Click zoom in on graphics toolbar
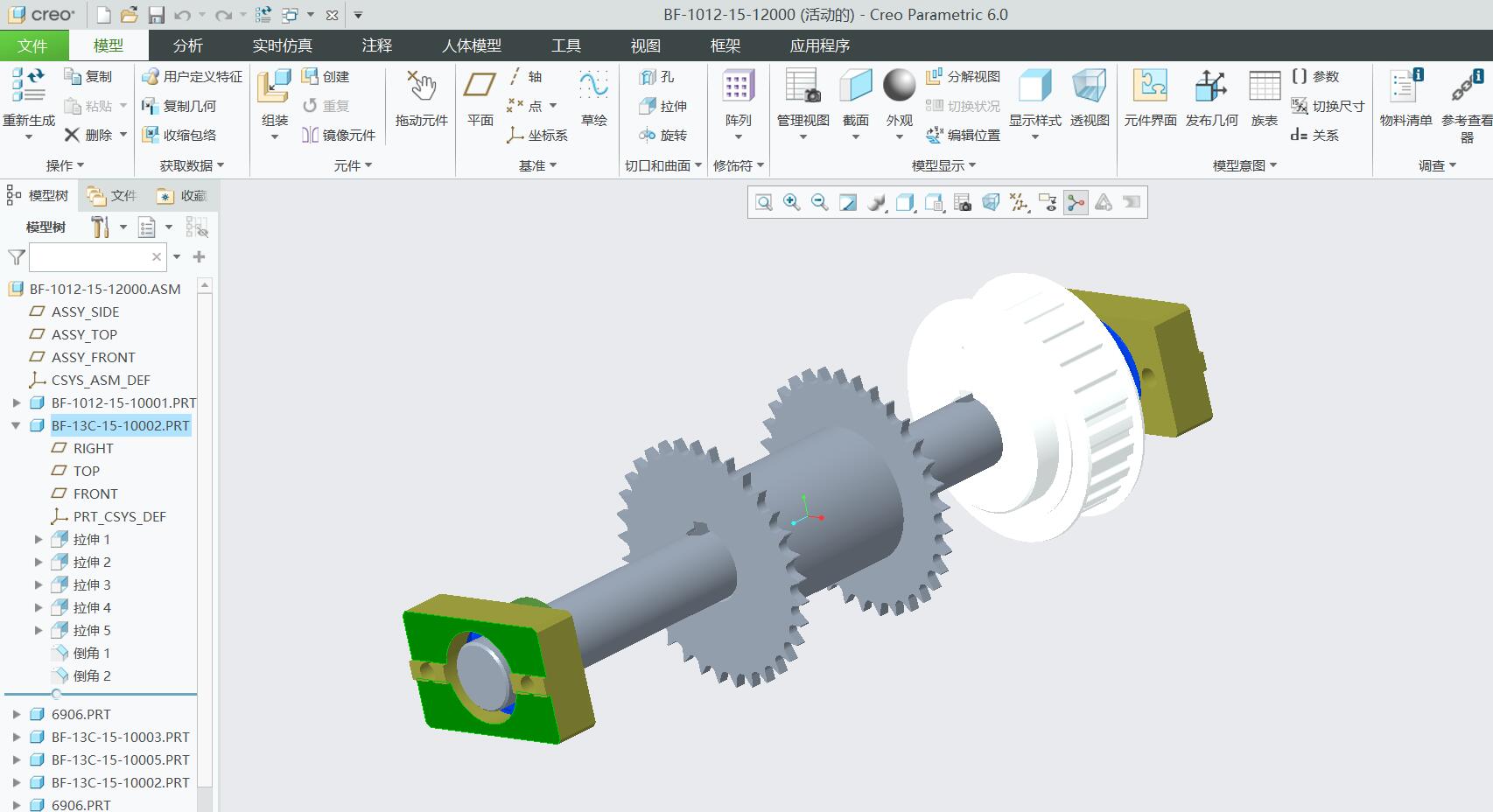 coord(791,203)
